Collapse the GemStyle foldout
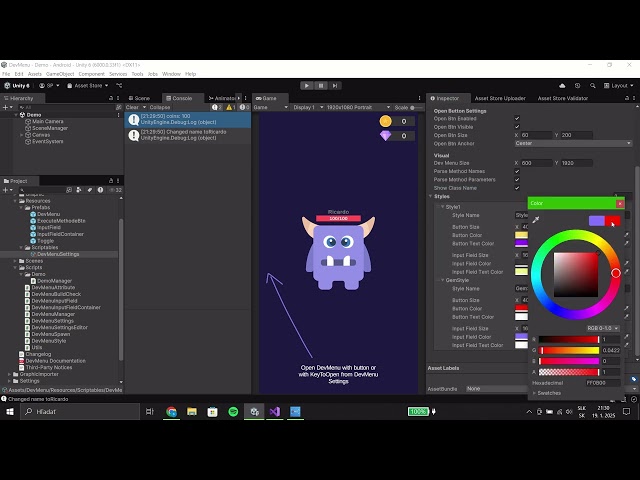 (x=442, y=280)
